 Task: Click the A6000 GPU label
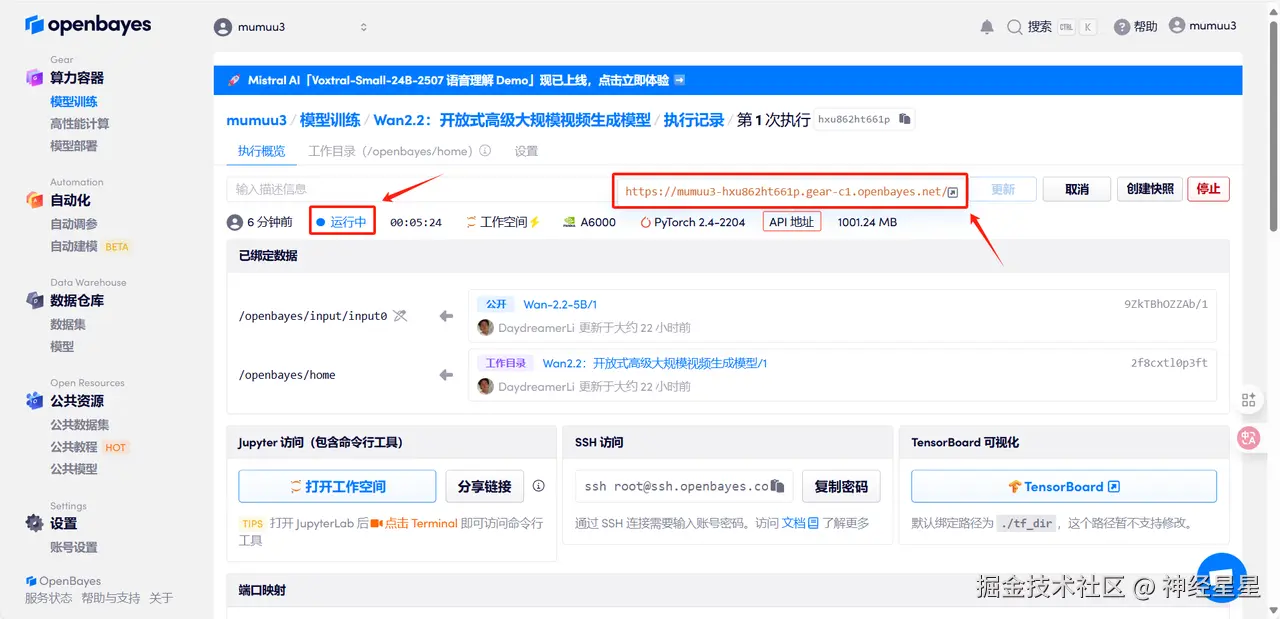click(x=589, y=222)
